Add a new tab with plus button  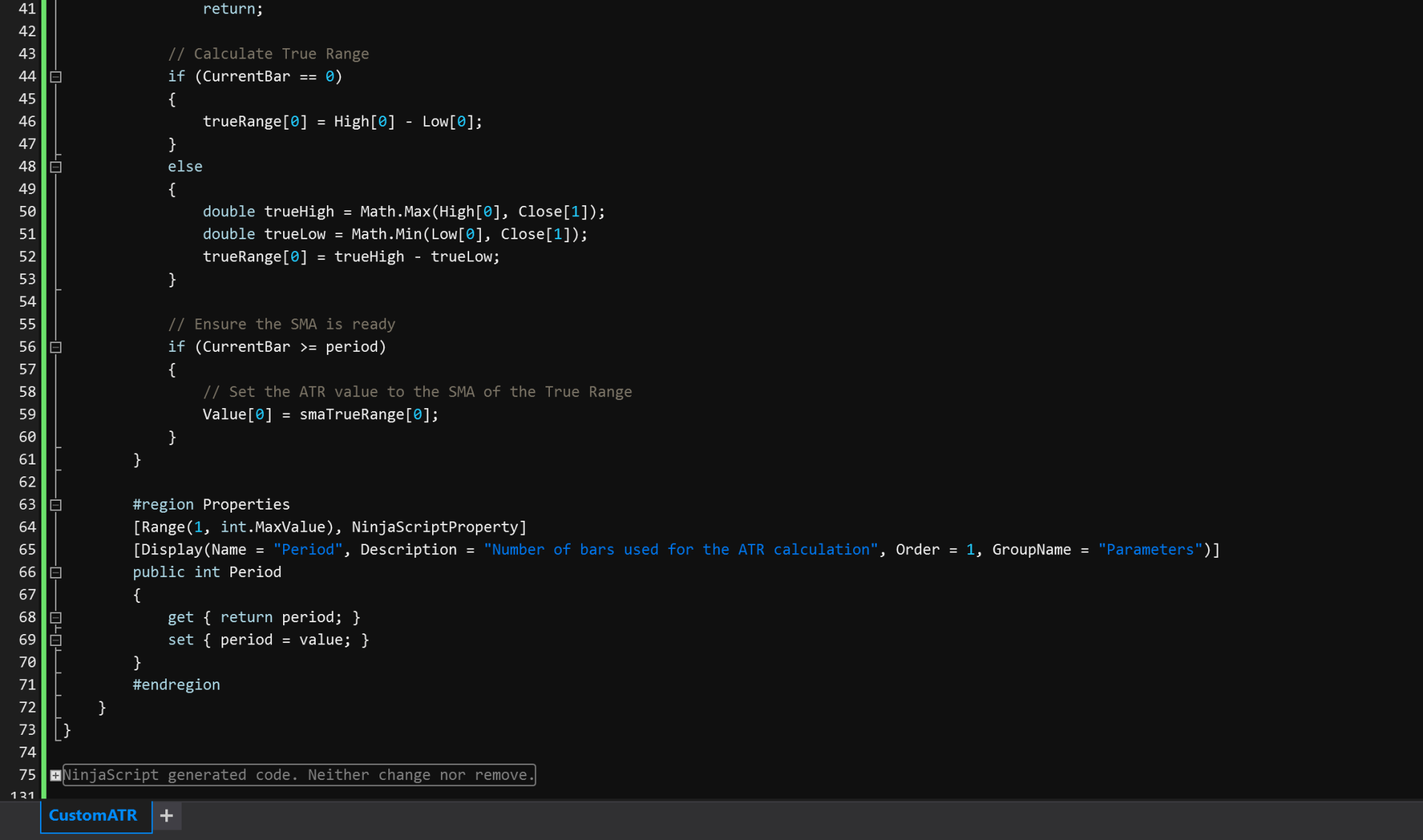coord(167,816)
